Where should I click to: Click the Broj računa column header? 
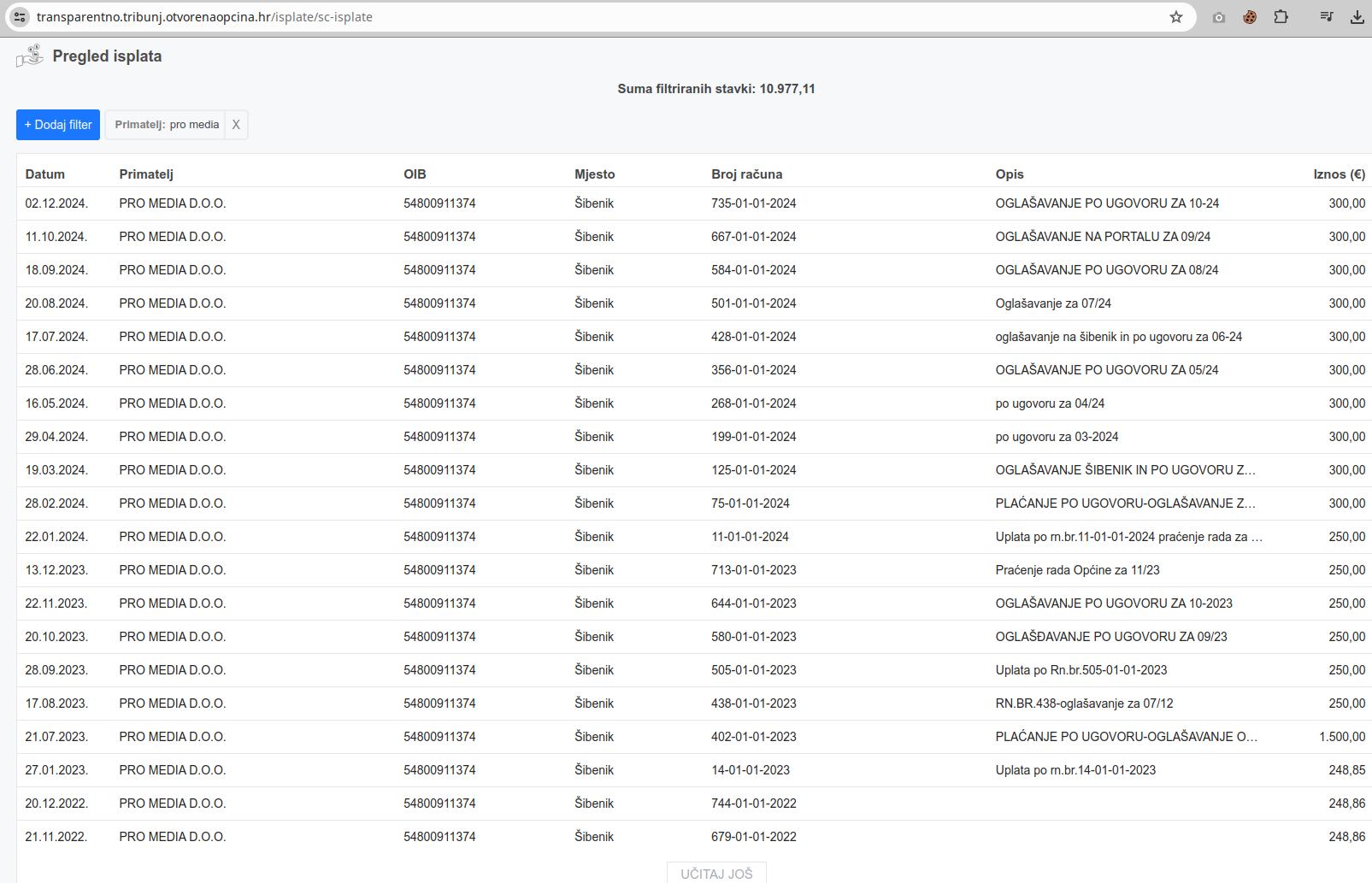click(746, 174)
